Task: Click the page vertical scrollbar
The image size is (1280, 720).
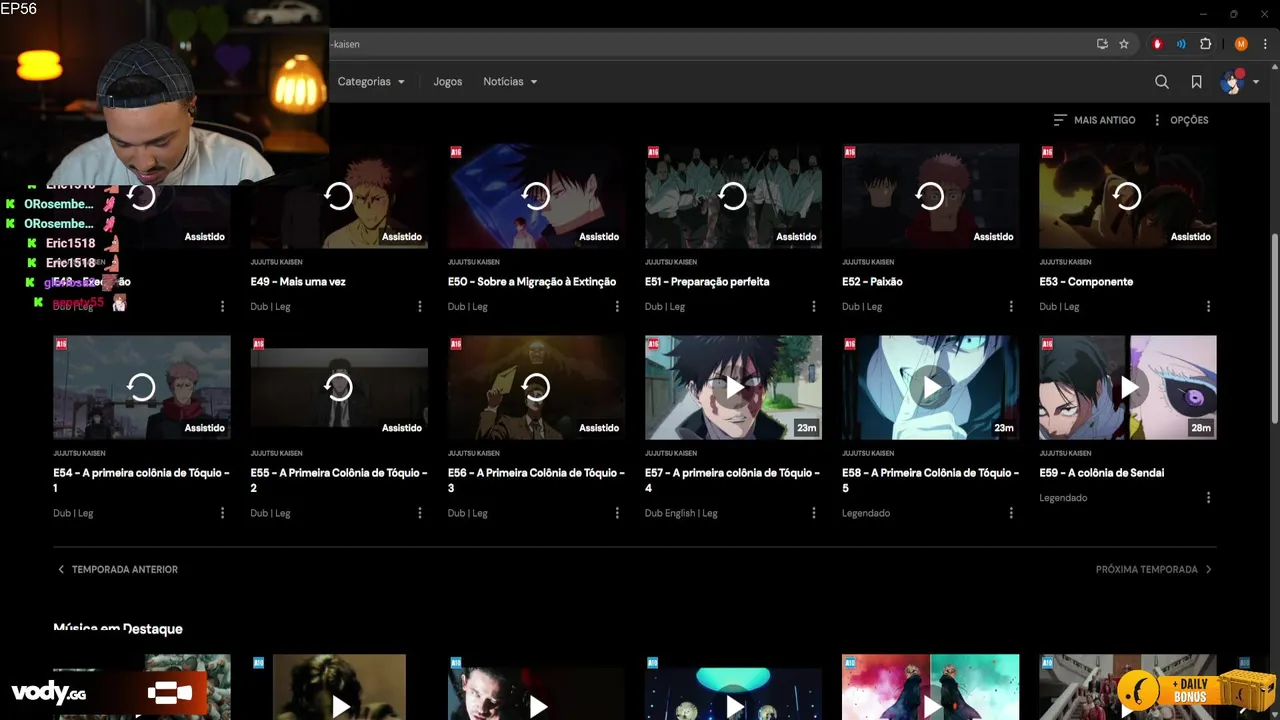Action: point(1274,330)
